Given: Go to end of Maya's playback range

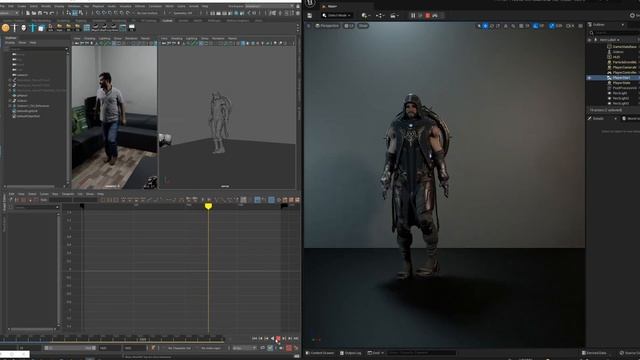Looking at the screenshot, I should [x=296, y=338].
